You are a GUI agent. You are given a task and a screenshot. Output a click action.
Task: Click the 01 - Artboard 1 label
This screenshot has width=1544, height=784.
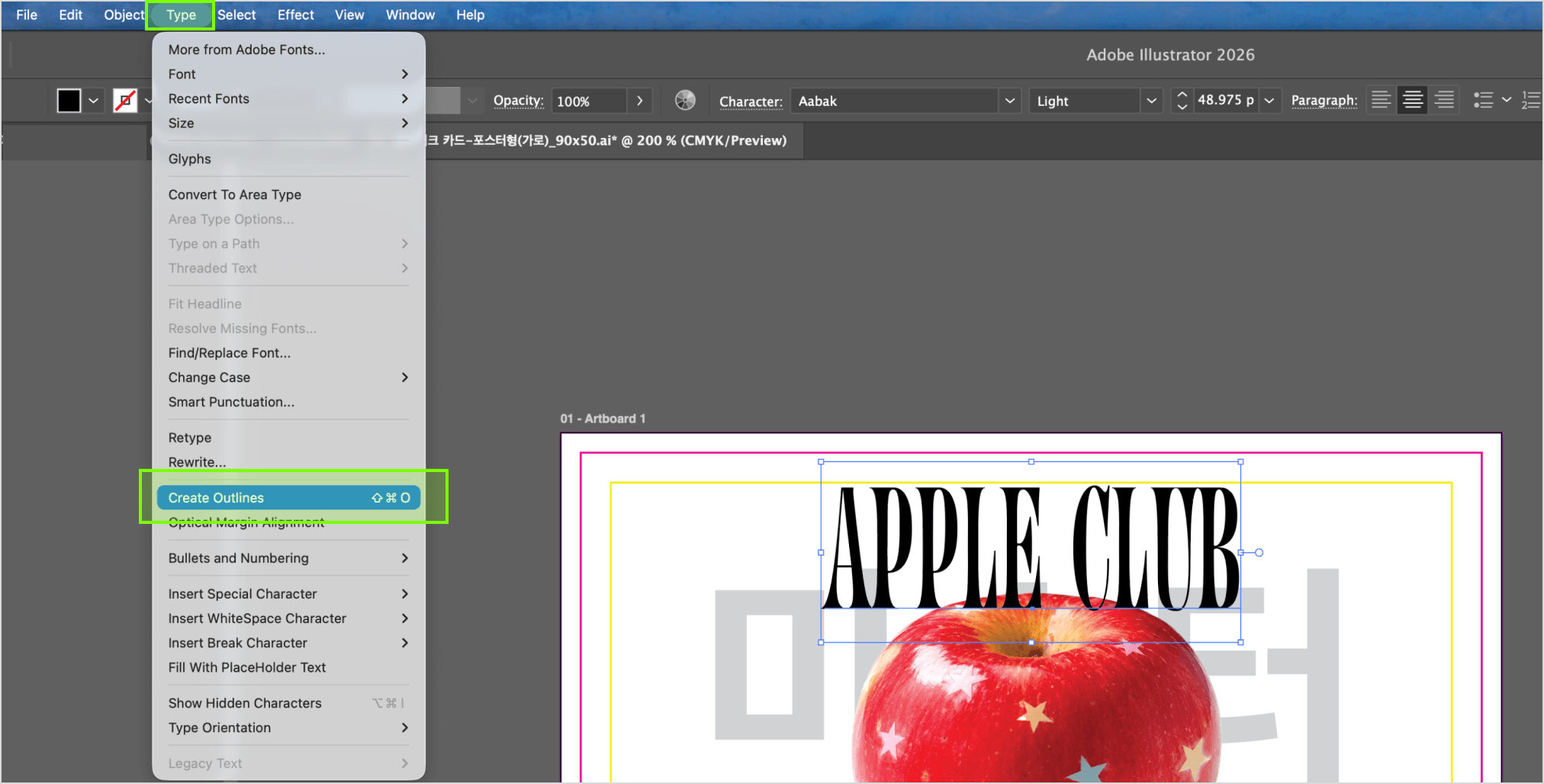(603, 419)
